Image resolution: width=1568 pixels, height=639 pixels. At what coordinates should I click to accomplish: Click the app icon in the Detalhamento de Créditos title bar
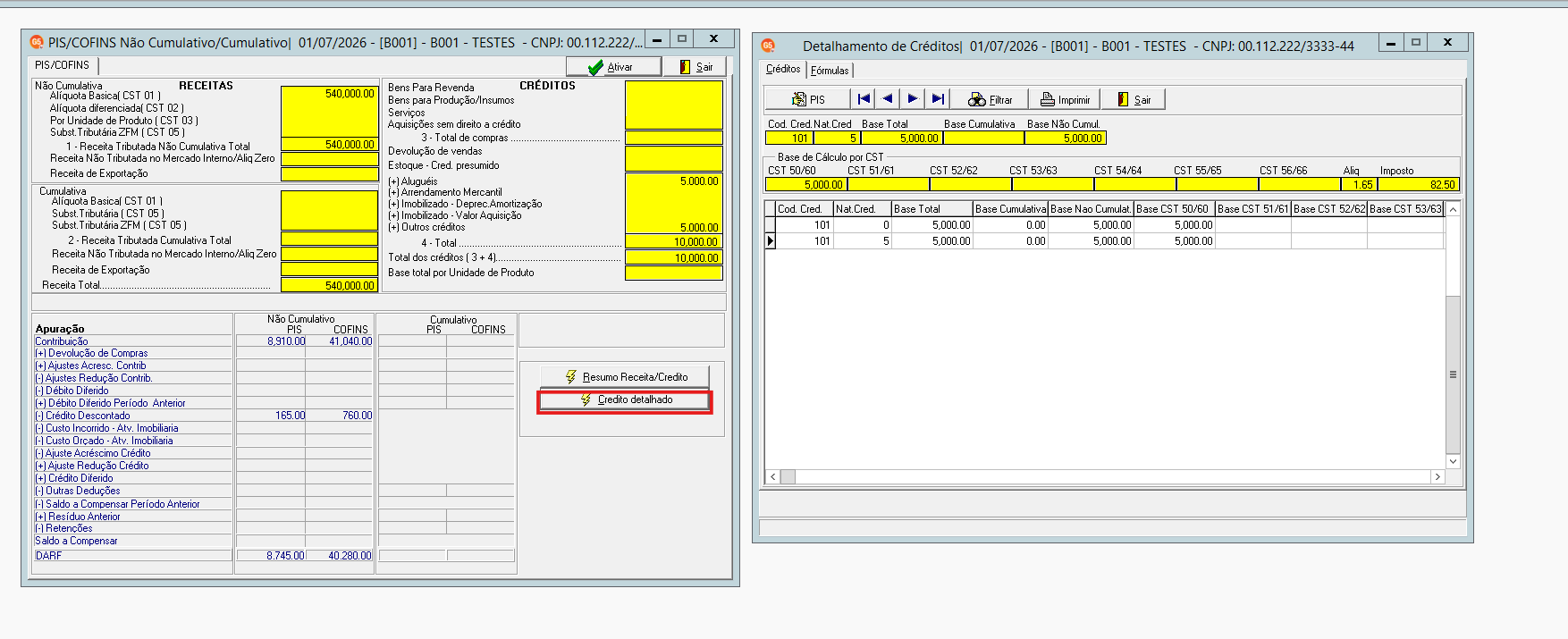point(768,46)
